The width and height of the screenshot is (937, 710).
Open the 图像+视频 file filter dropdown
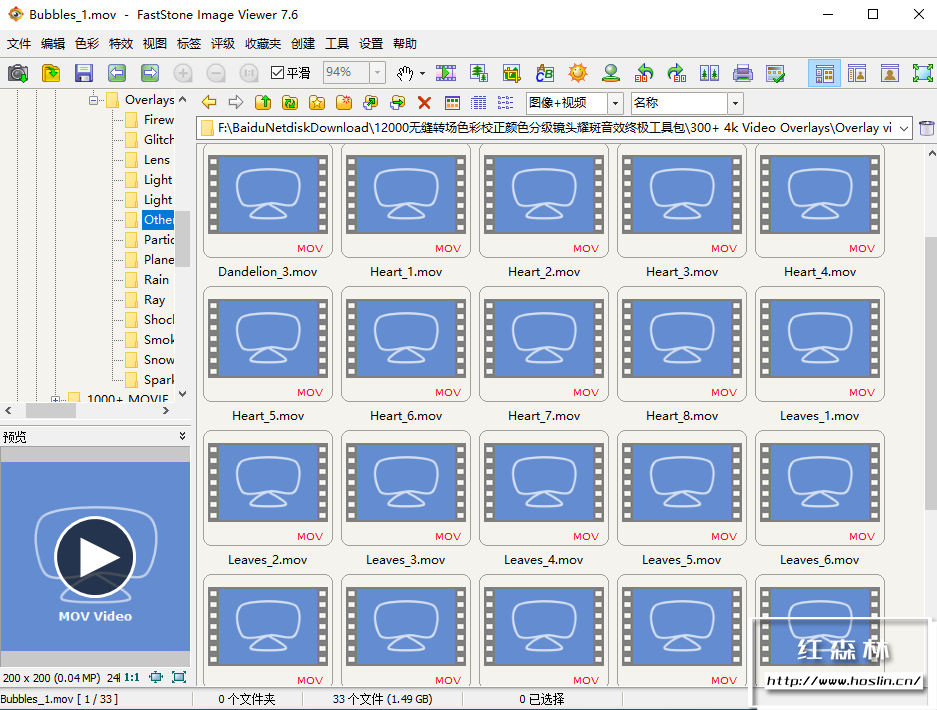pos(614,103)
